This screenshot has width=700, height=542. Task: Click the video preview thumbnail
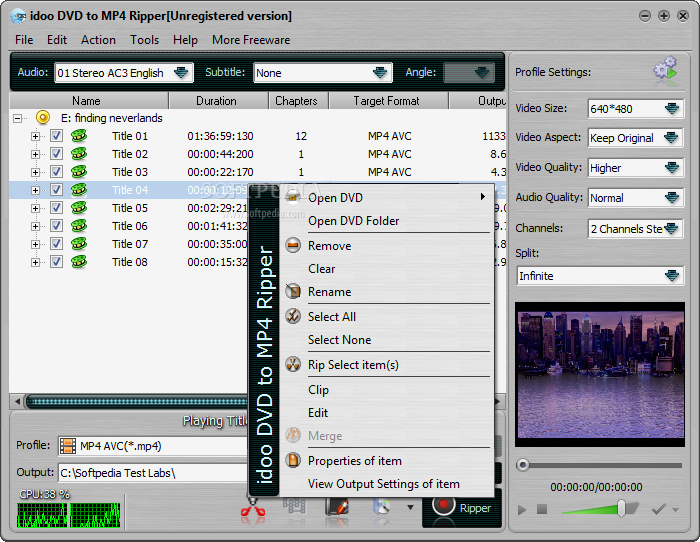pos(600,375)
